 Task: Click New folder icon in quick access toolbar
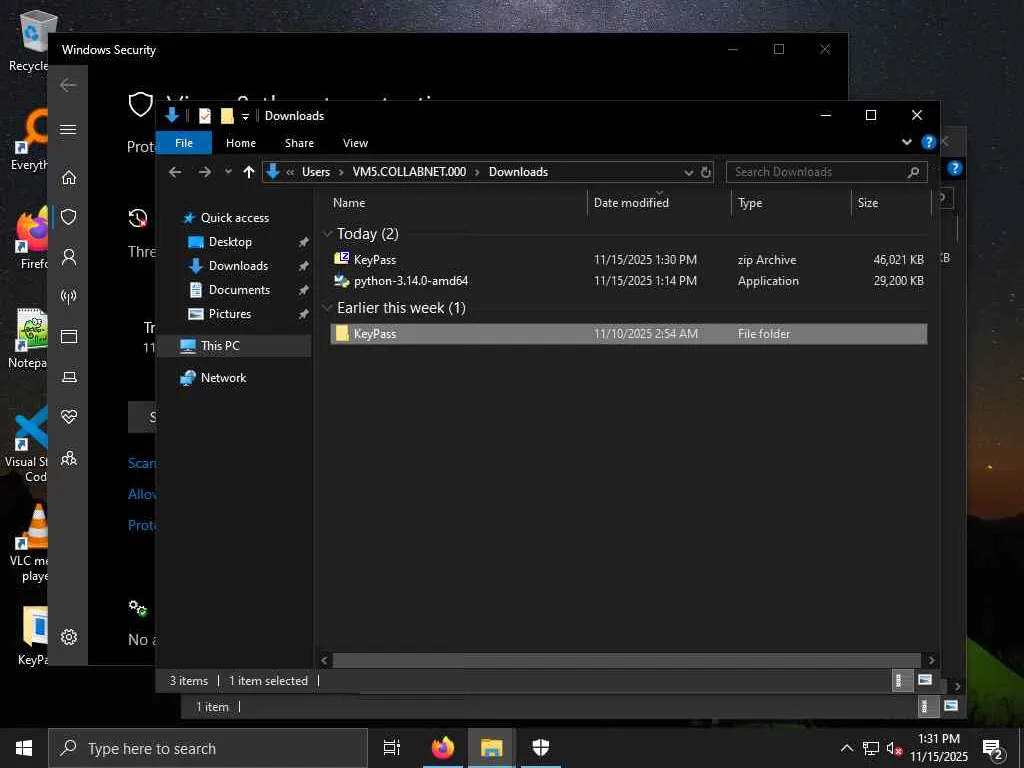227,116
